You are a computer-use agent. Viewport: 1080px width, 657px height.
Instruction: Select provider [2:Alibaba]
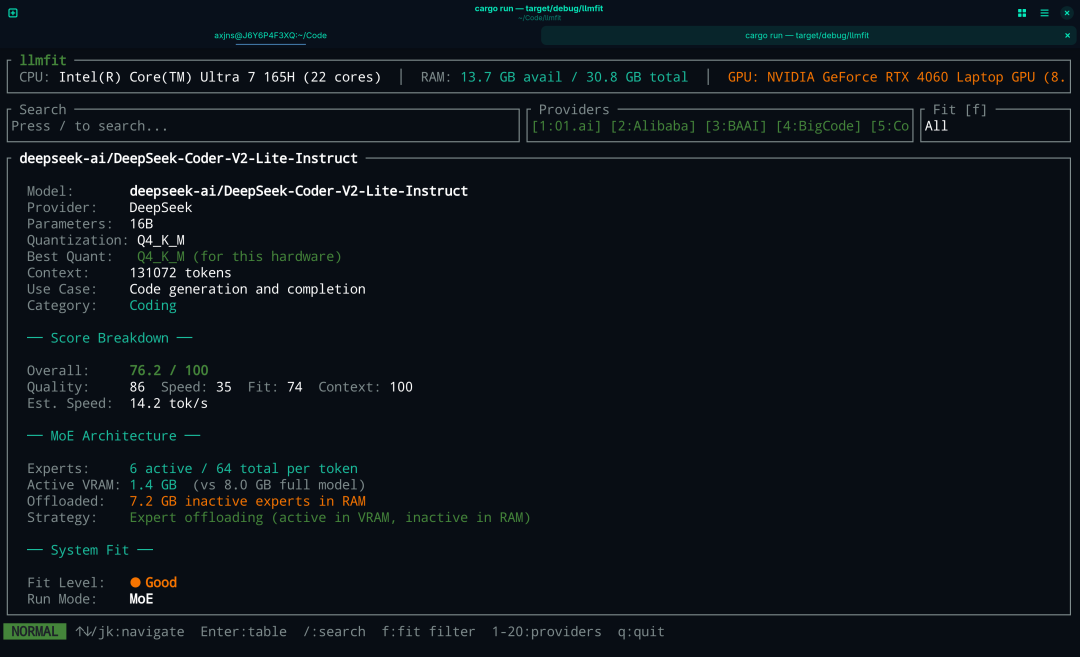click(653, 126)
